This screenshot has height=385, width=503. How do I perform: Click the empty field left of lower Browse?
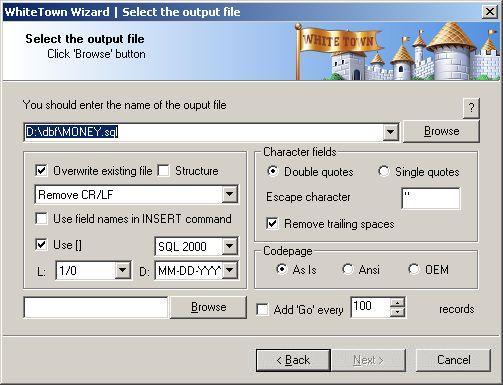[x=96, y=307]
